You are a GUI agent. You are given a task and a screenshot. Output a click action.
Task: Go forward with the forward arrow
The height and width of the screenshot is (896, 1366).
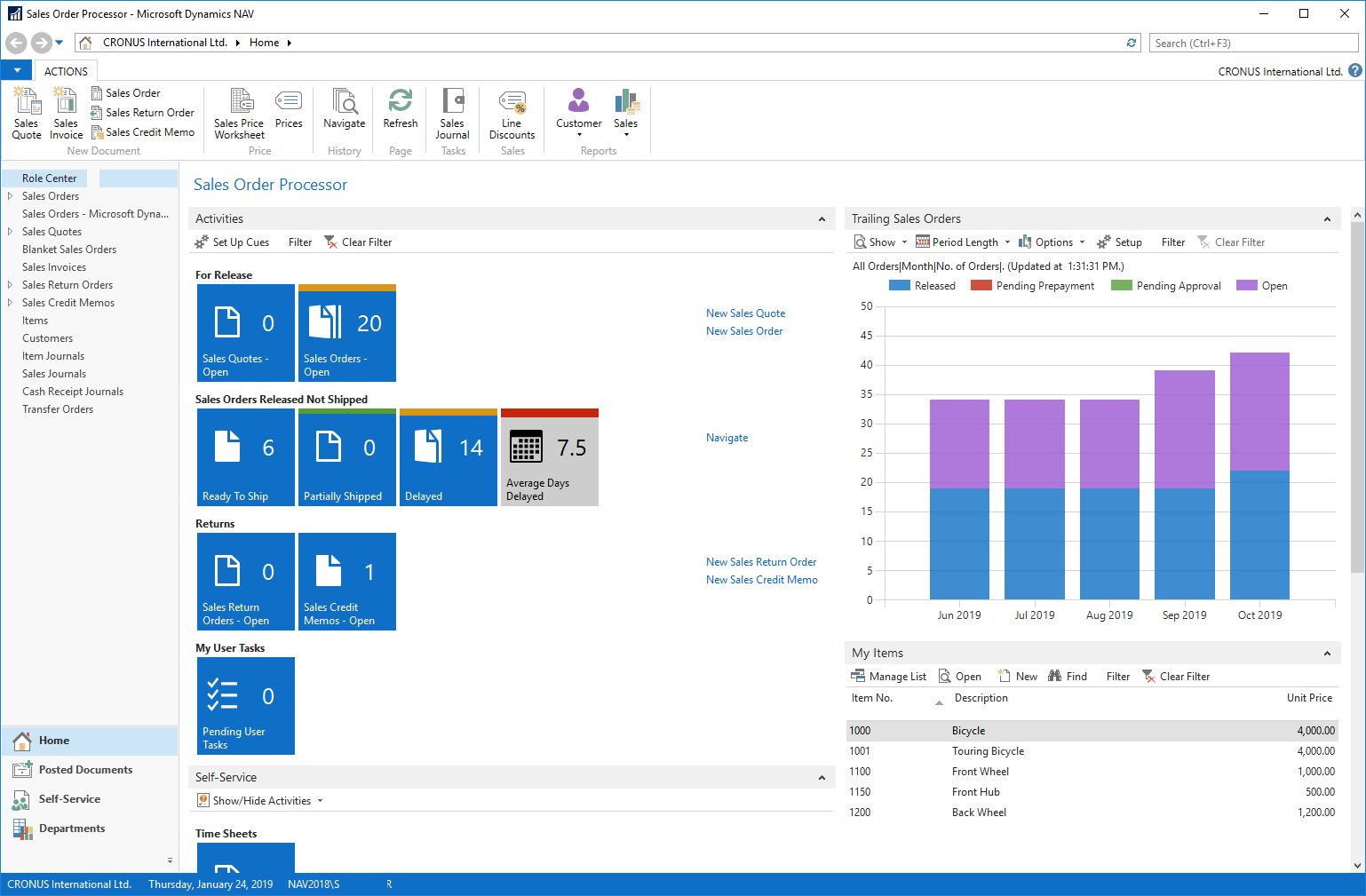41,43
